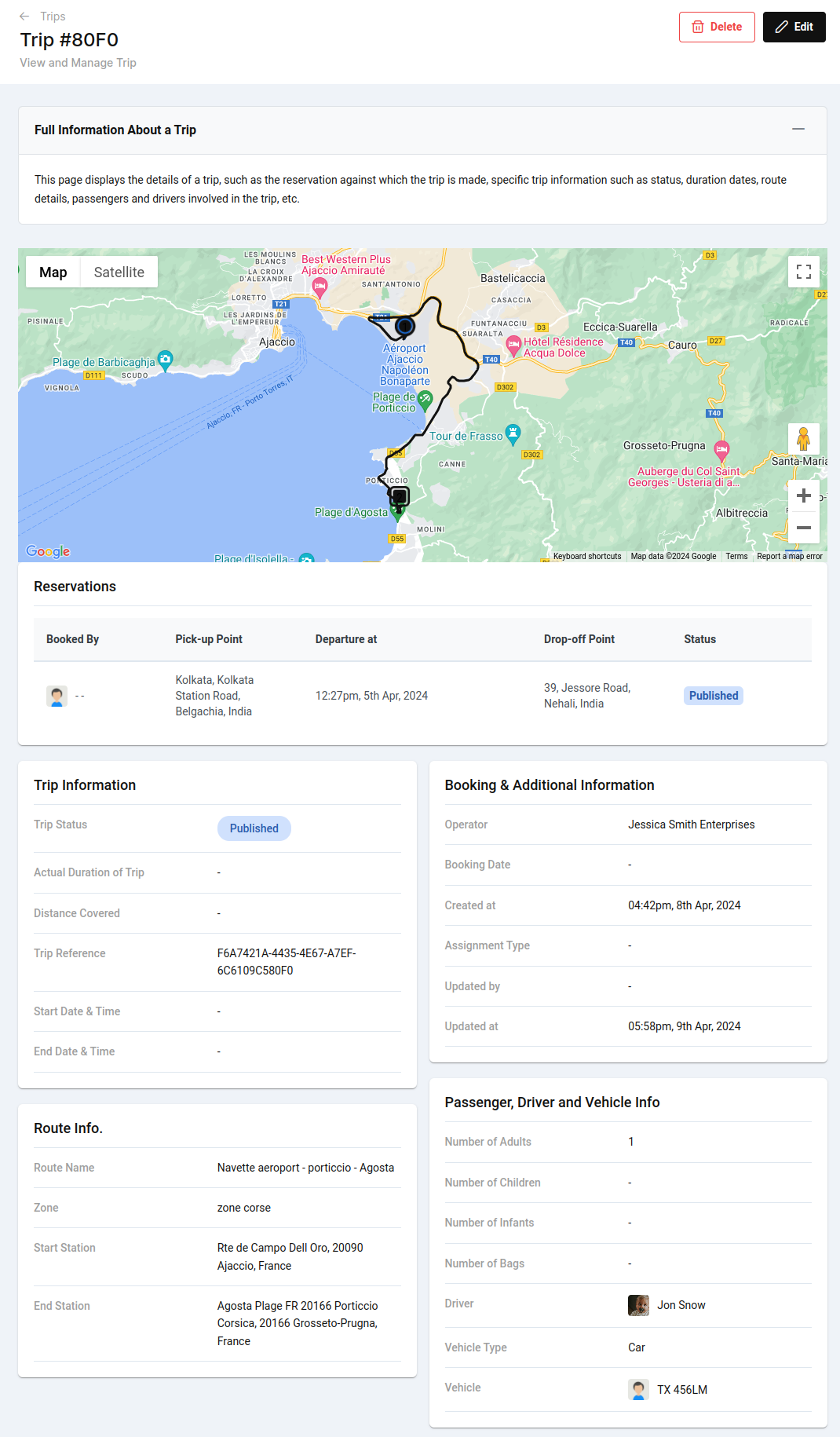The image size is (840, 1437).
Task: Zoom out on the map
Action: pyautogui.click(x=803, y=528)
